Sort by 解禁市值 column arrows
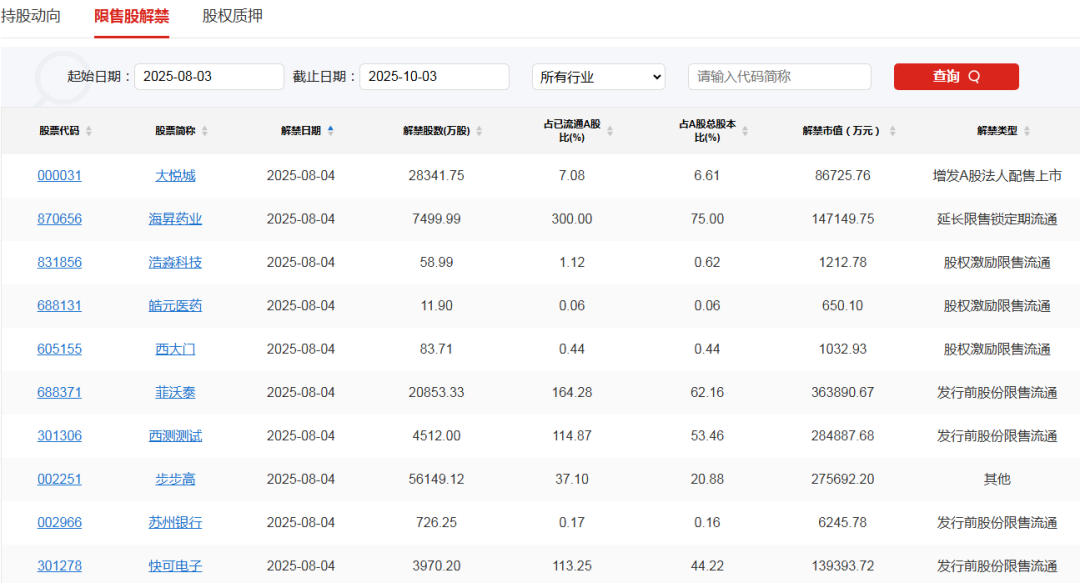 (892, 131)
